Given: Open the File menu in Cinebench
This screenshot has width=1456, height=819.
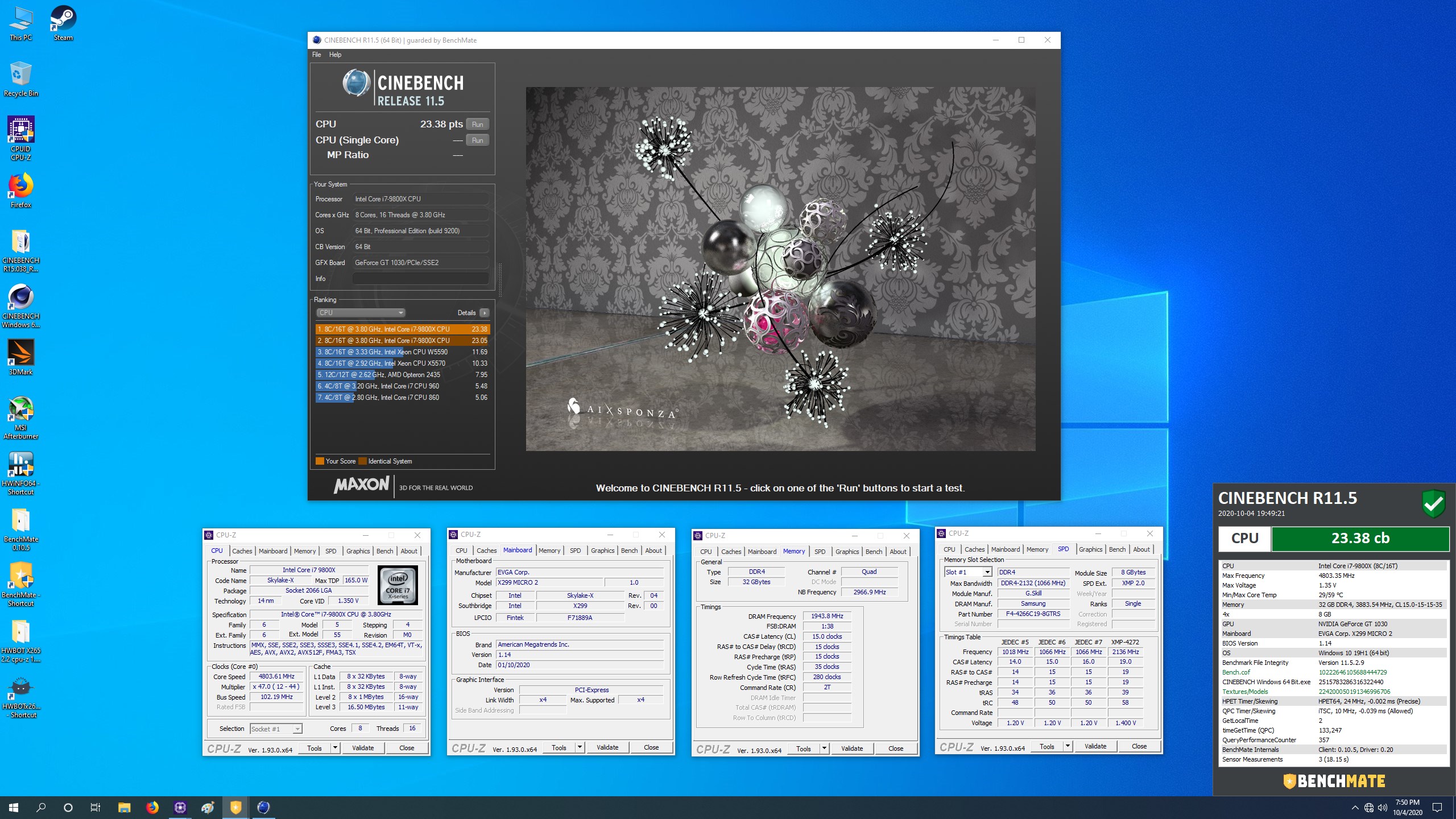Looking at the screenshot, I should [x=317, y=55].
